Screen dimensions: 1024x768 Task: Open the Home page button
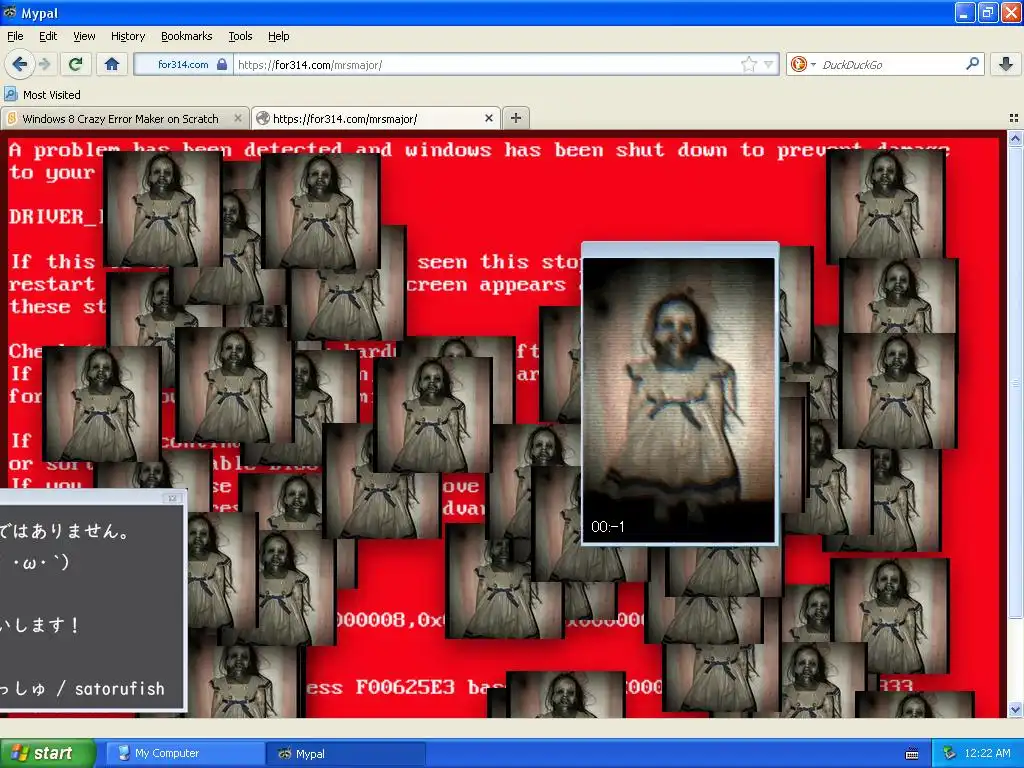tap(112, 64)
